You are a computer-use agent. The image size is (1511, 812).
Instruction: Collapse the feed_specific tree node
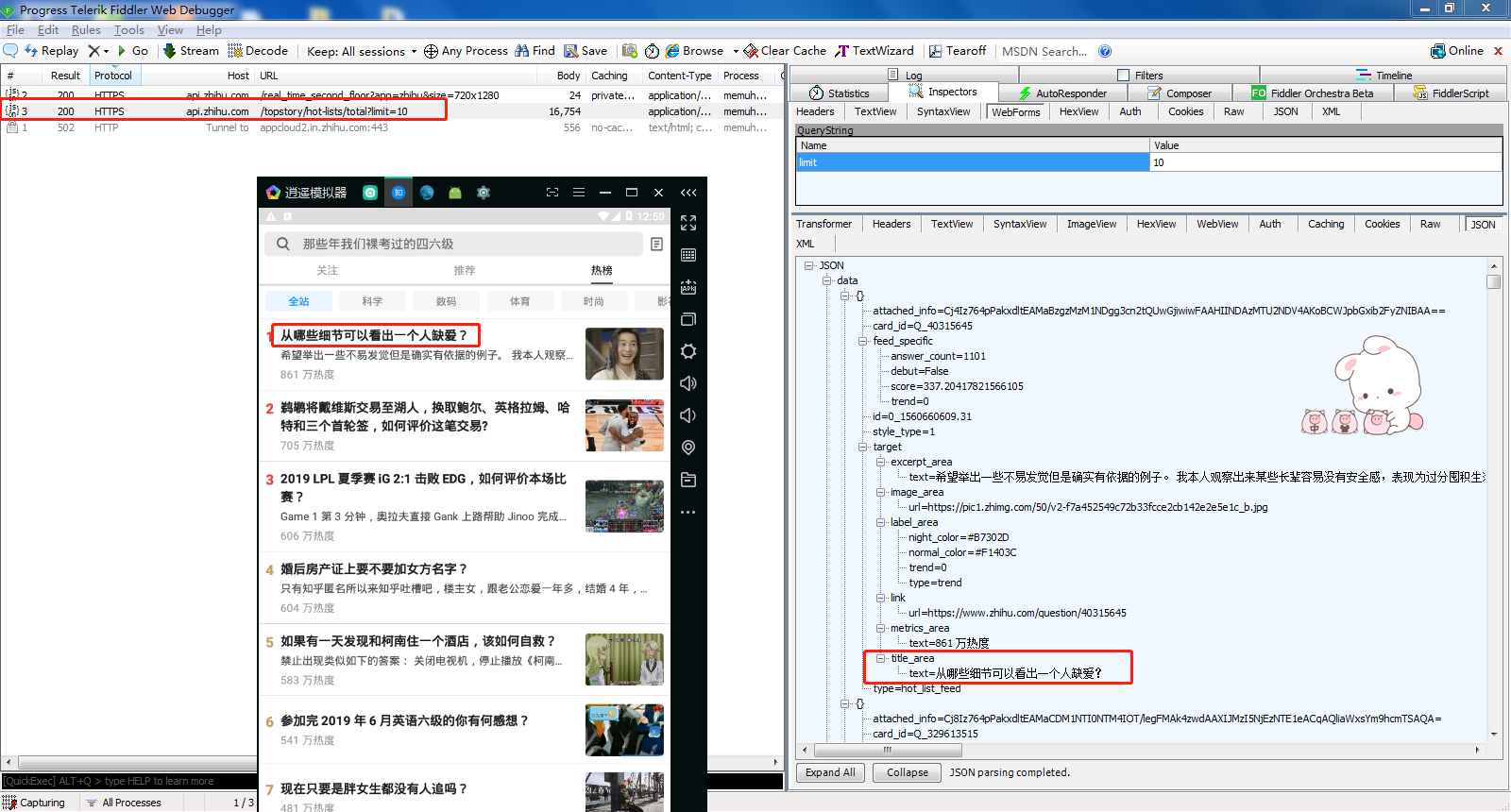[863, 341]
